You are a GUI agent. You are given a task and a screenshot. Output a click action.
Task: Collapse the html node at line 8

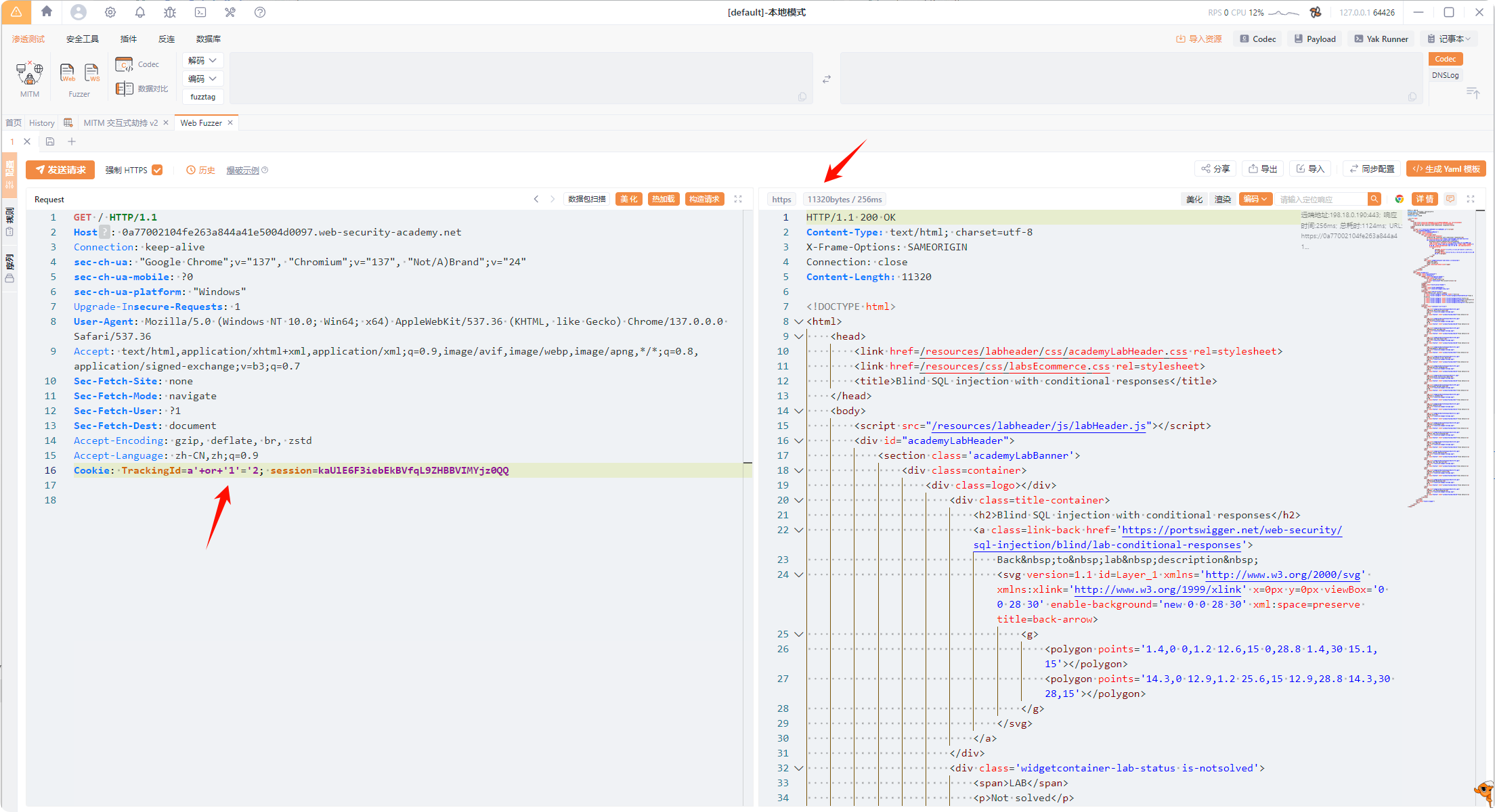[799, 322]
